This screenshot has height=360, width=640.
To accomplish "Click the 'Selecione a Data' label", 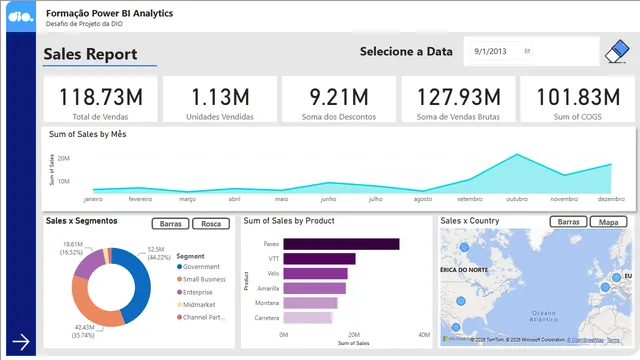I will 406,51.
